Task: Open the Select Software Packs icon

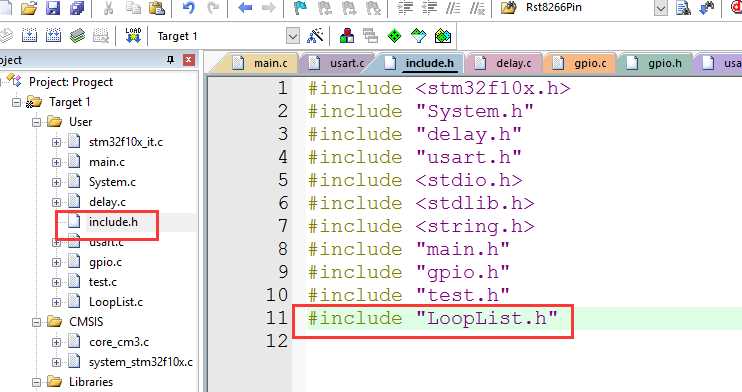Action: [x=418, y=36]
